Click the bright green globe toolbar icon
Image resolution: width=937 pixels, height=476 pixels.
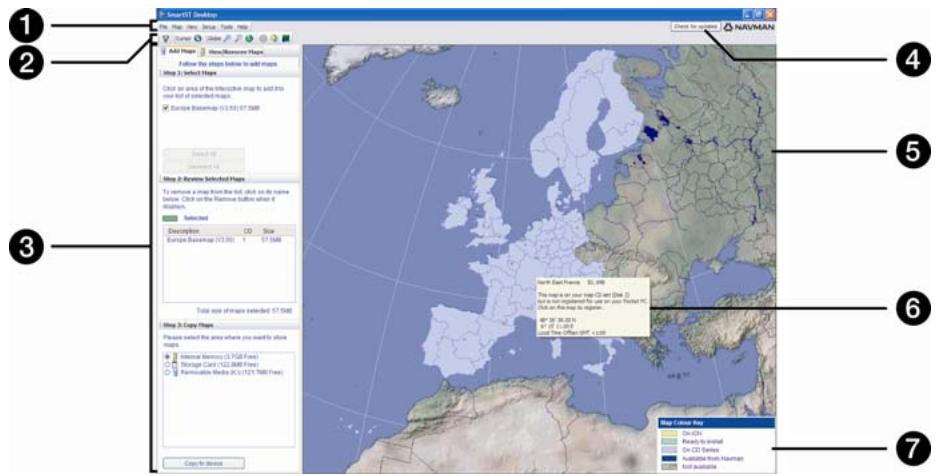[249, 39]
